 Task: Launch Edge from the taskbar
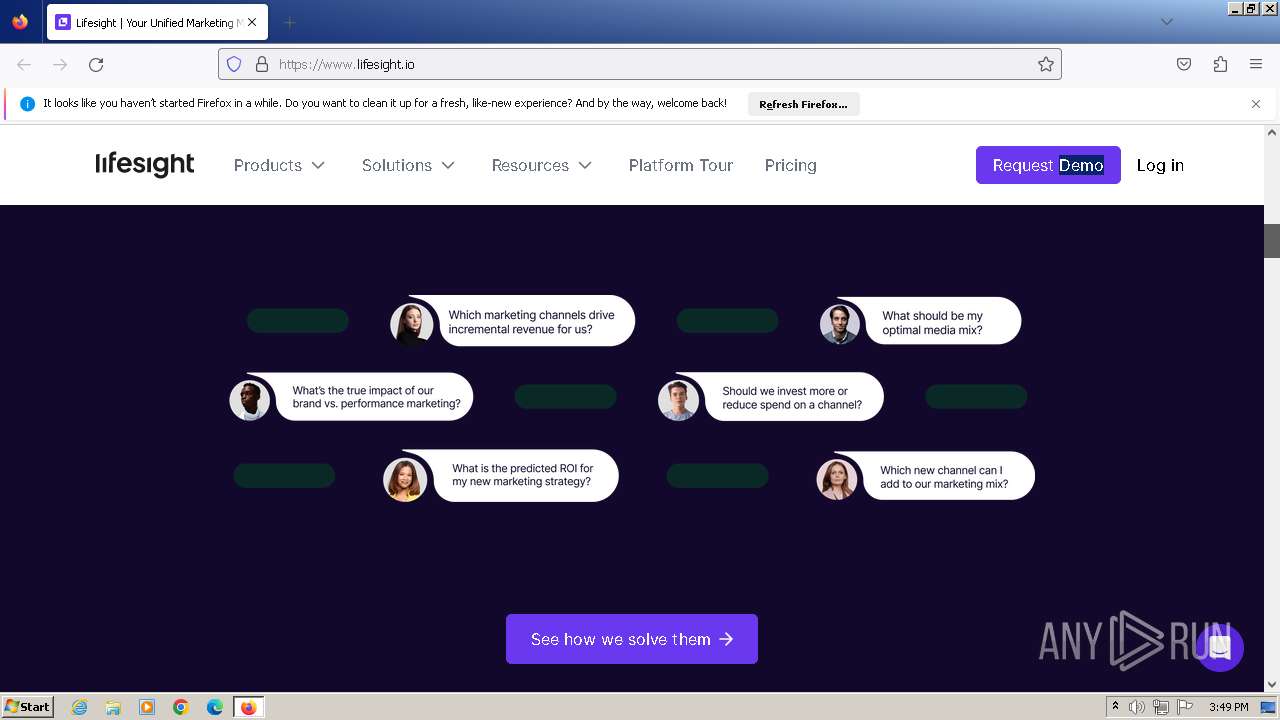point(215,707)
